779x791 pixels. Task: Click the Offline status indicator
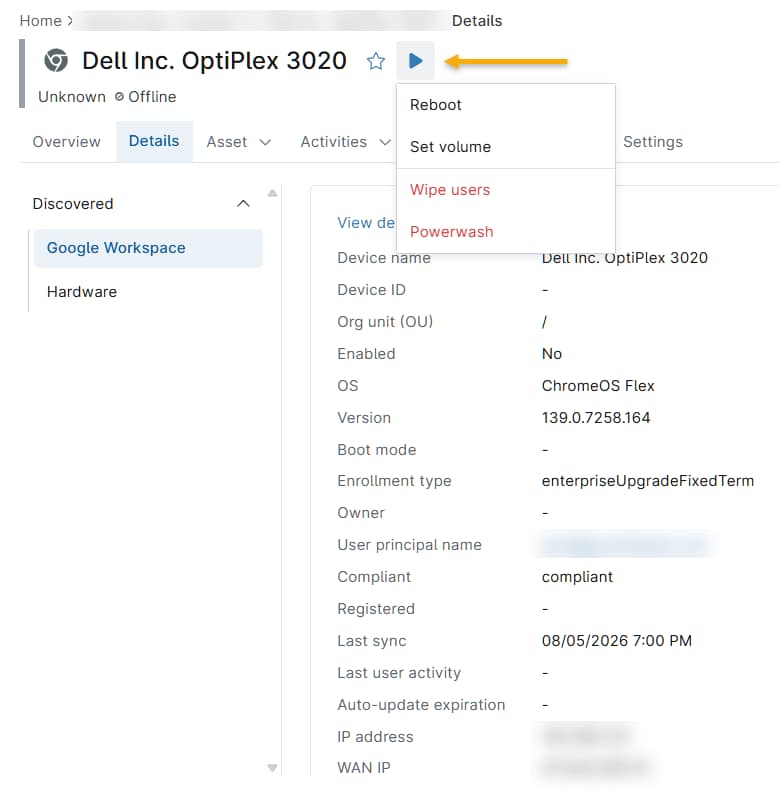pyautogui.click(x=145, y=96)
